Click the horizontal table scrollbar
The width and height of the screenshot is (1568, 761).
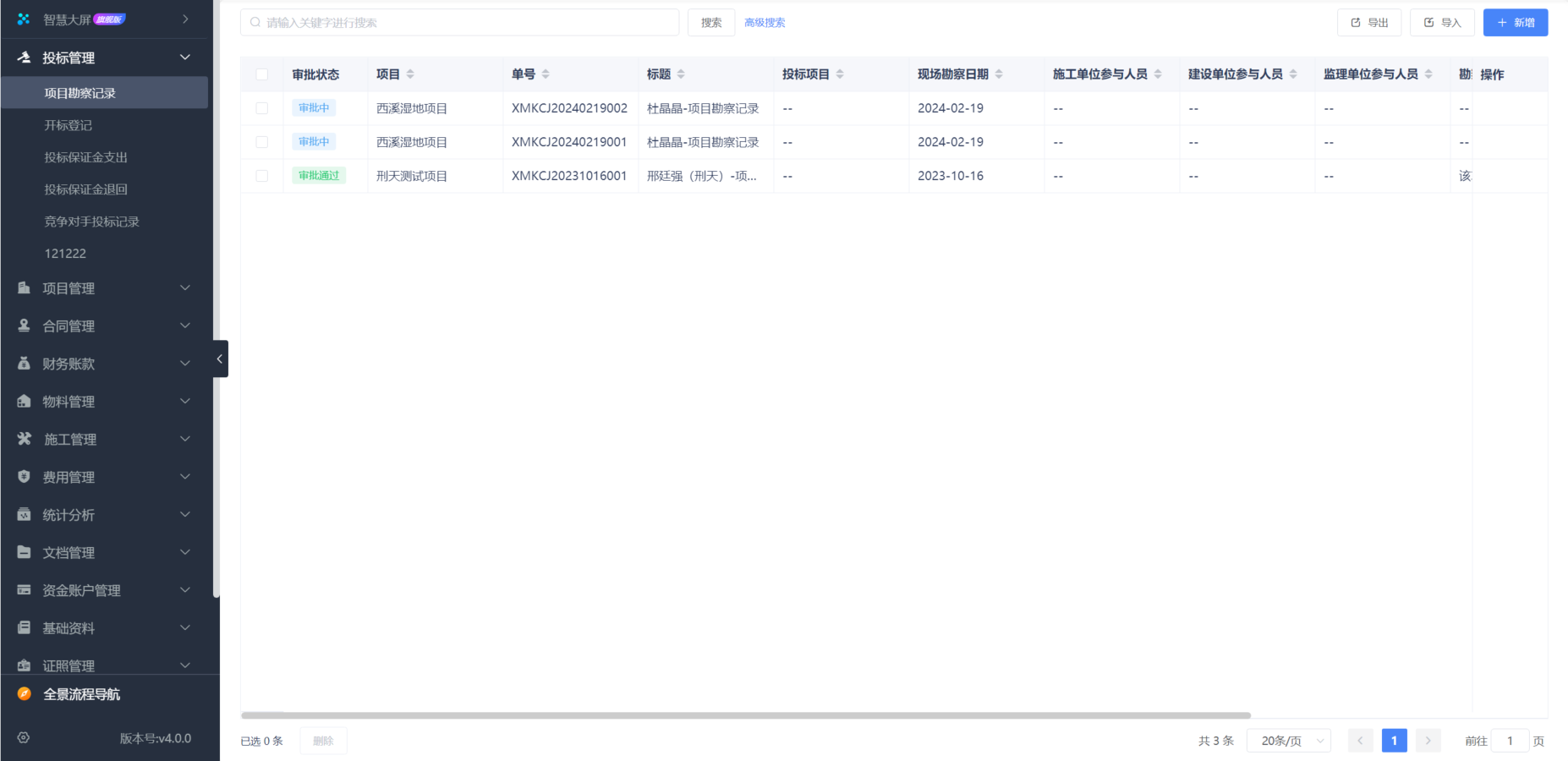pyautogui.click(x=745, y=715)
